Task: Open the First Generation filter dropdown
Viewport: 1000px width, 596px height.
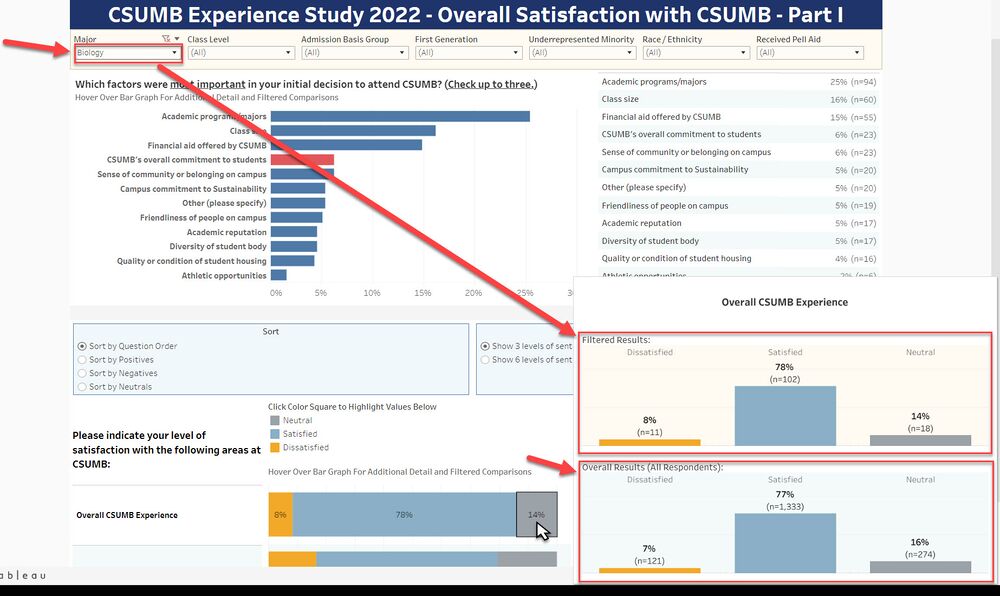Action: (x=468, y=53)
